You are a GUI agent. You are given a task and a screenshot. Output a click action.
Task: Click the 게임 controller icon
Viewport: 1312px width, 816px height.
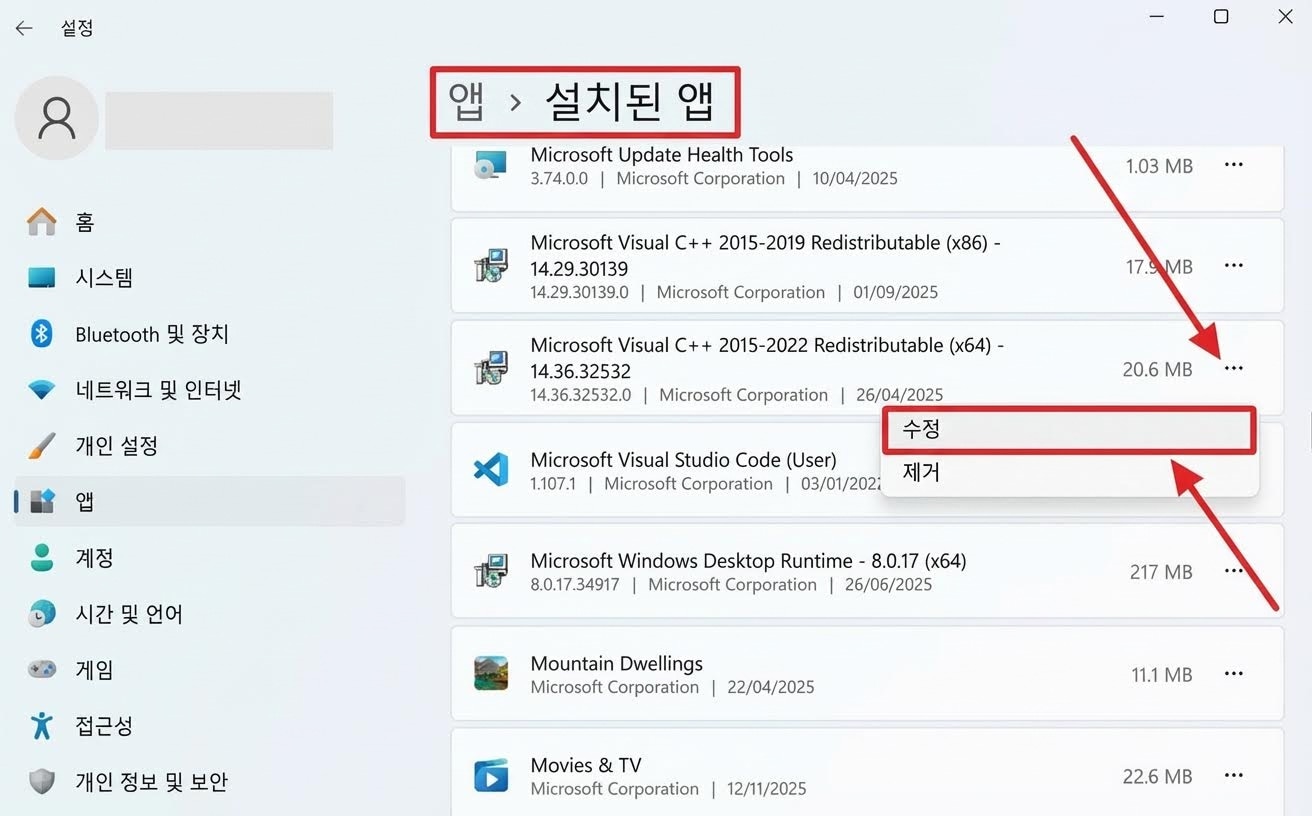point(41,670)
